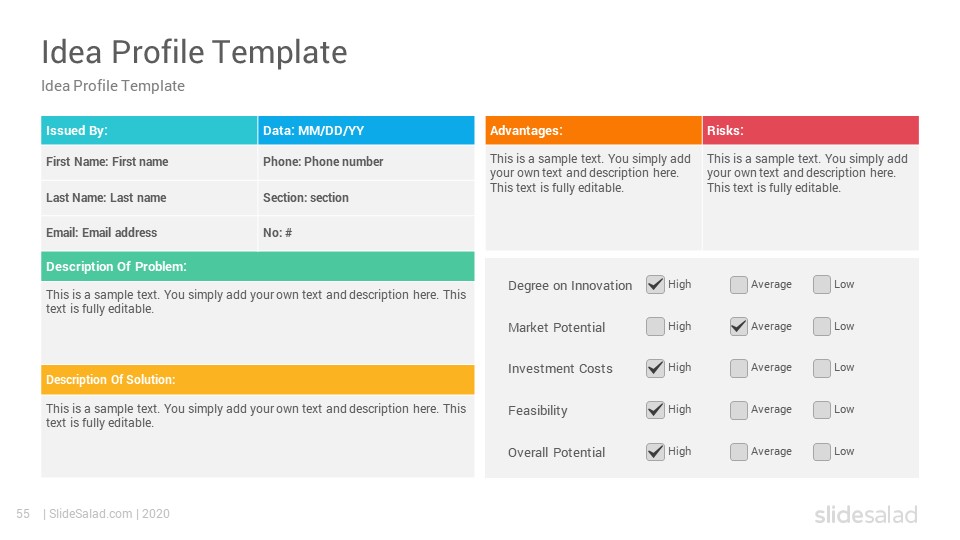The height and width of the screenshot is (540, 960).
Task: Check Low for Feasibility
Action: click(x=822, y=410)
